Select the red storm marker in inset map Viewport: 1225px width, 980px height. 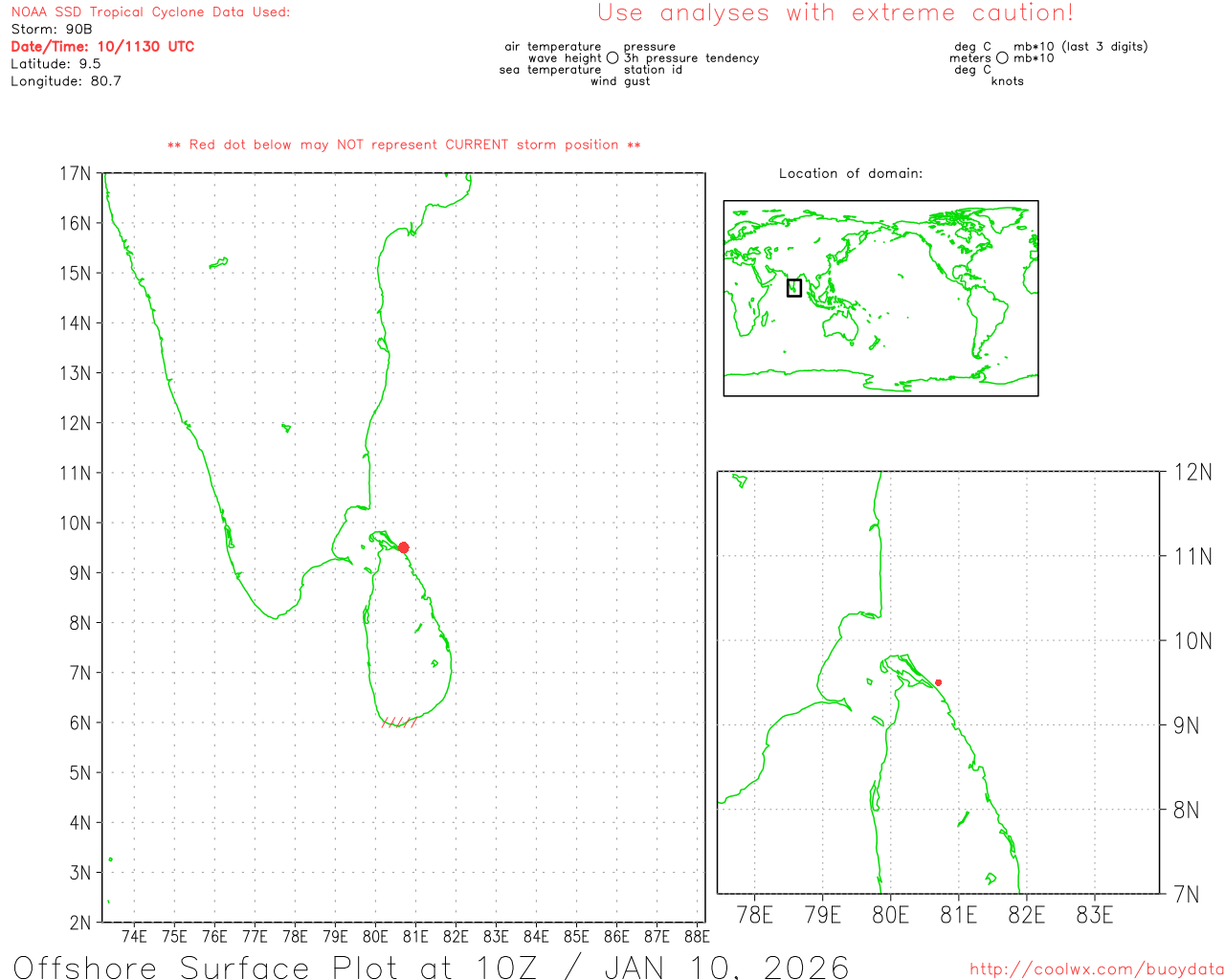[x=938, y=682]
